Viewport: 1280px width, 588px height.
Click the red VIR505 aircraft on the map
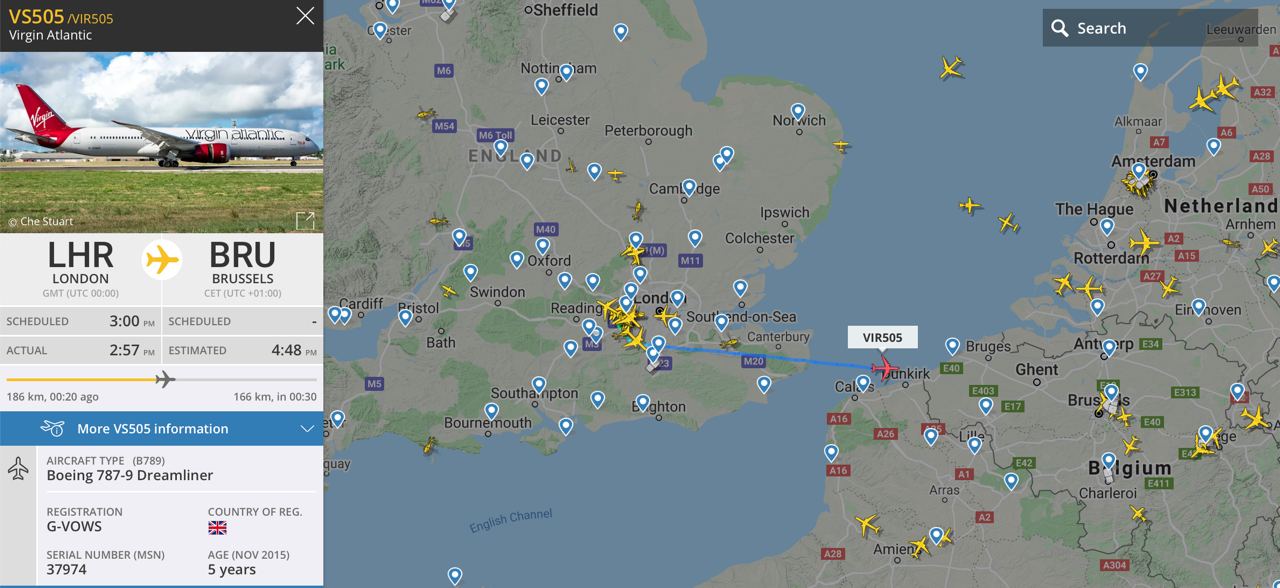885,367
